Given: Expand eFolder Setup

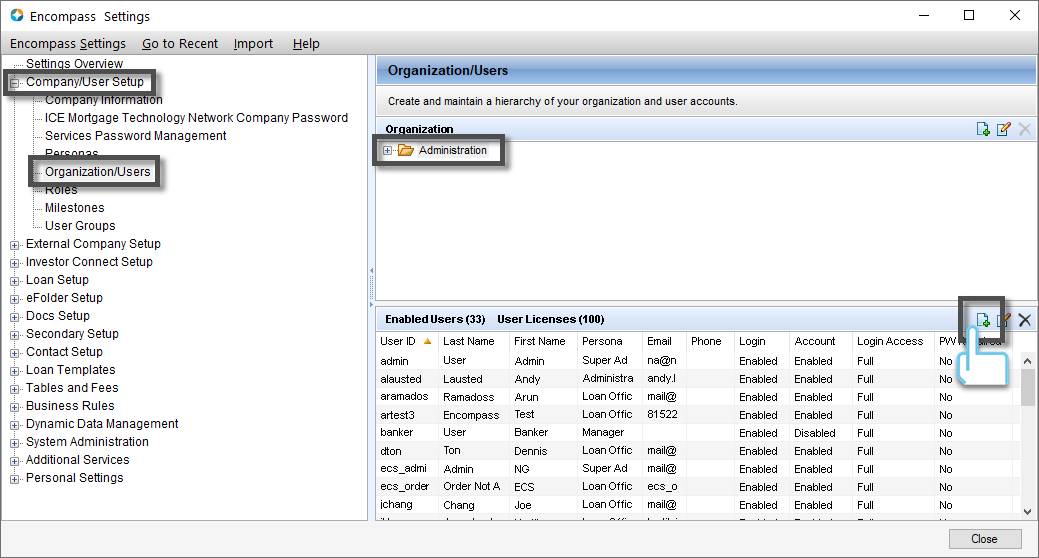Looking at the screenshot, I should [15, 299].
